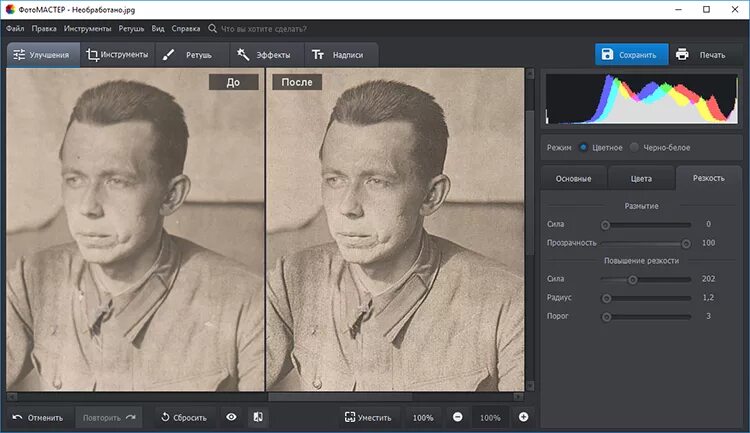Click the Print (Печать) button
Screen dimensions: 750x433
pos(701,55)
